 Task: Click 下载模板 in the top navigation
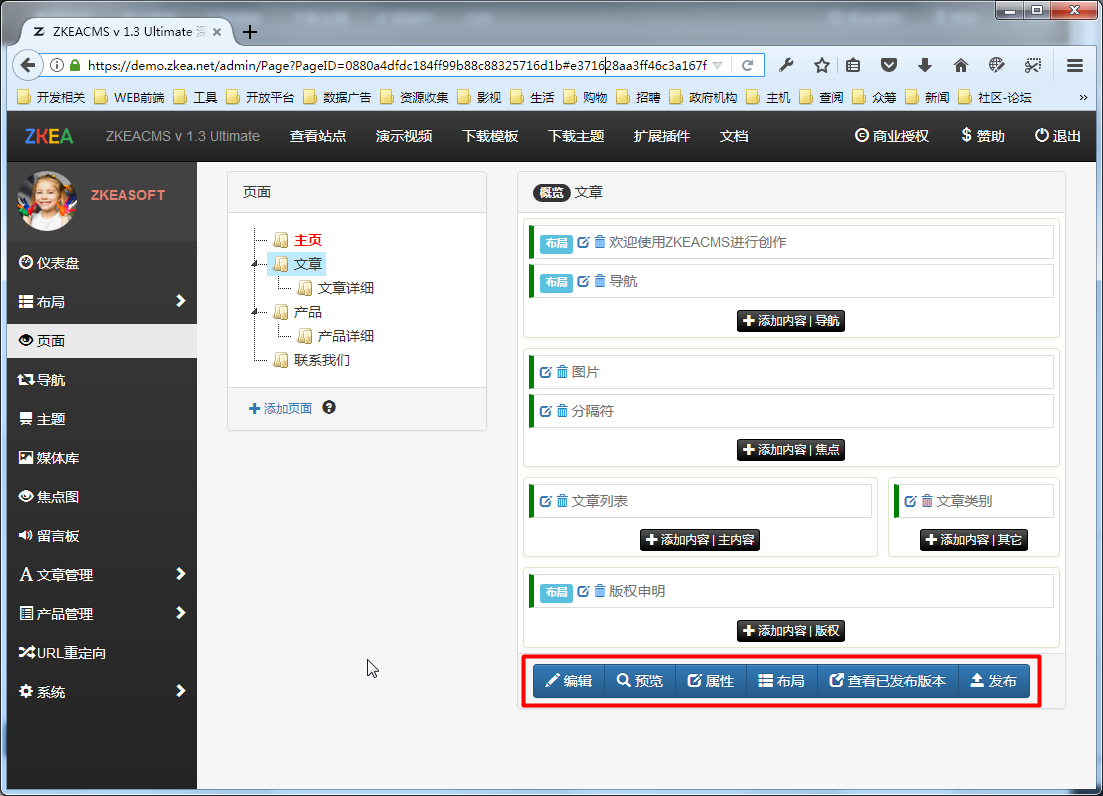[x=490, y=136]
